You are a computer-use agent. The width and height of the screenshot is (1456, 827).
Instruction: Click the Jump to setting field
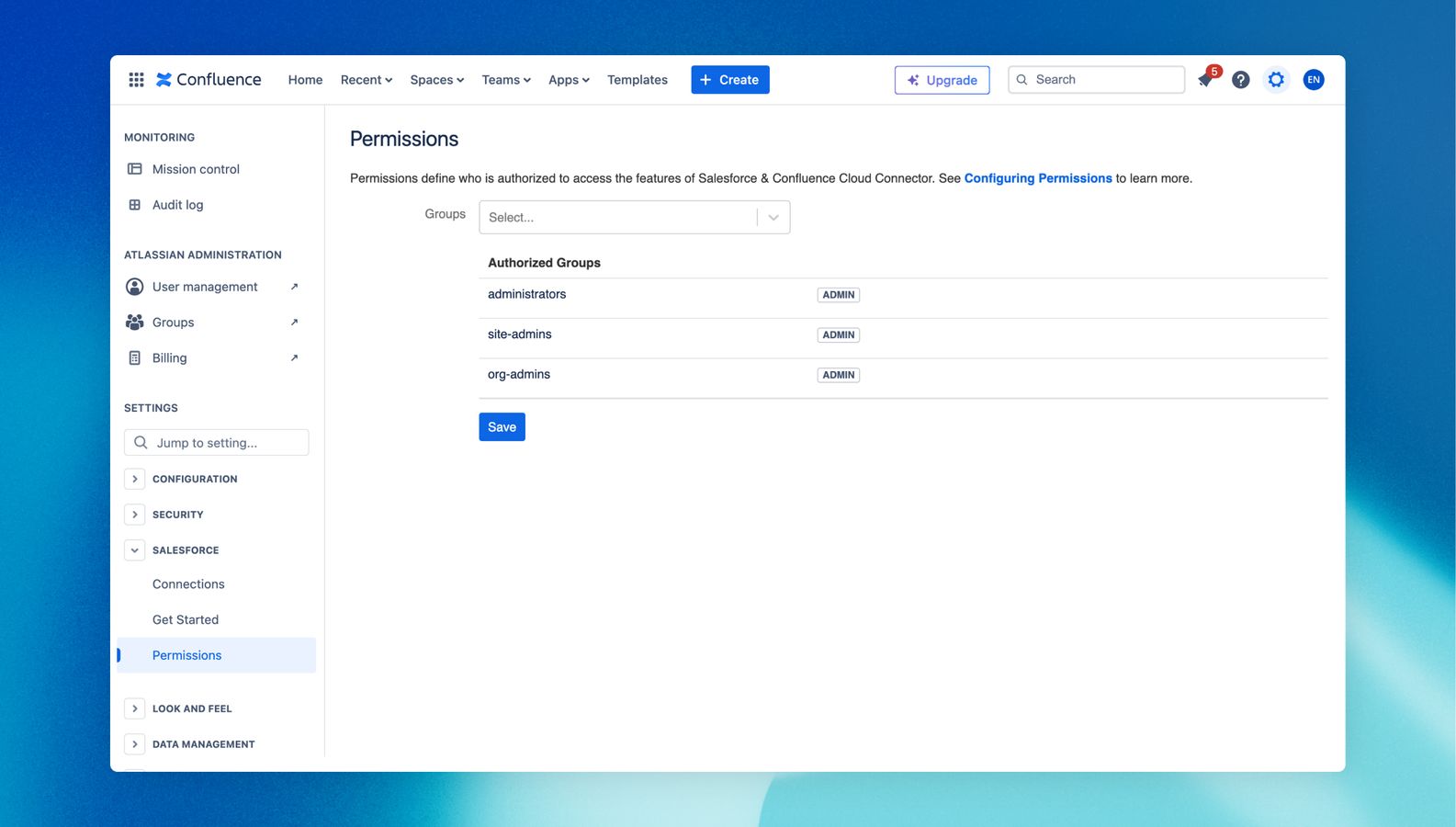click(x=217, y=443)
